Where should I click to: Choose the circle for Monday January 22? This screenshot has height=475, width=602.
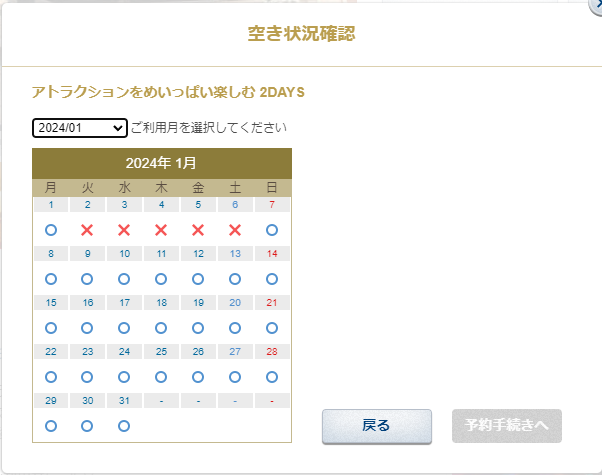[x=51, y=377]
